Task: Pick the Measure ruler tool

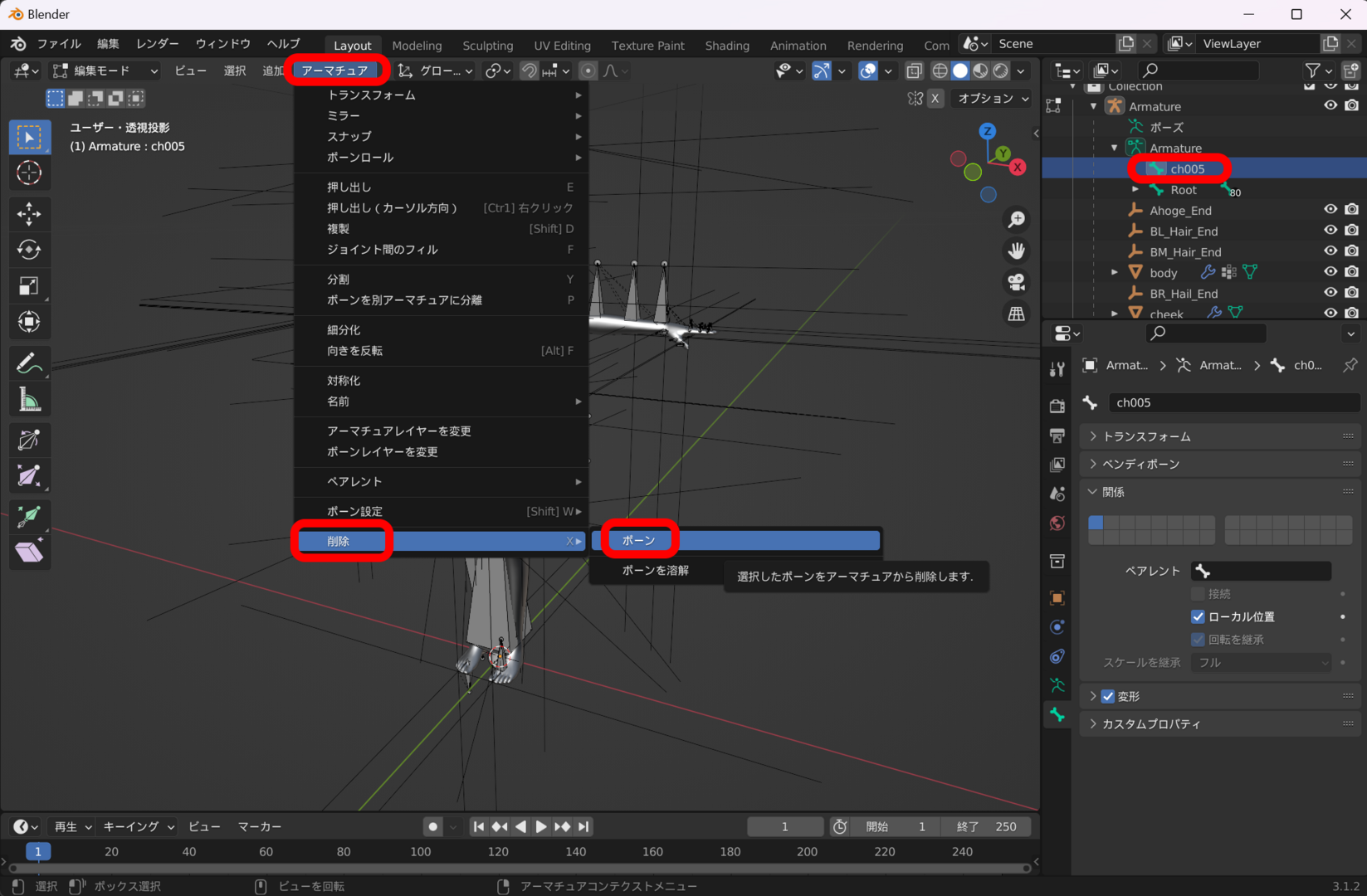Action: [x=29, y=400]
